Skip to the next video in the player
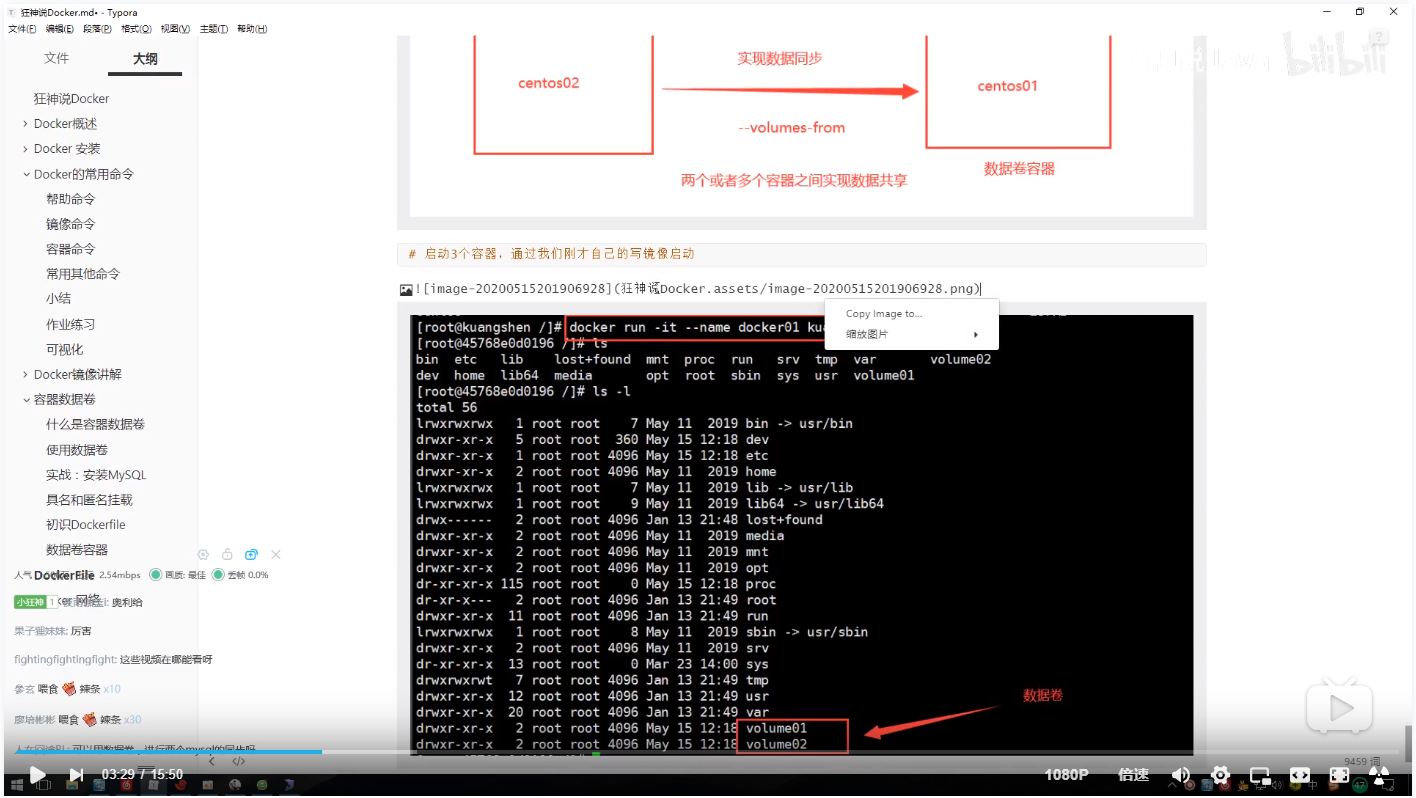Screen dimensions: 1416x798 pyautogui.click(x=76, y=774)
